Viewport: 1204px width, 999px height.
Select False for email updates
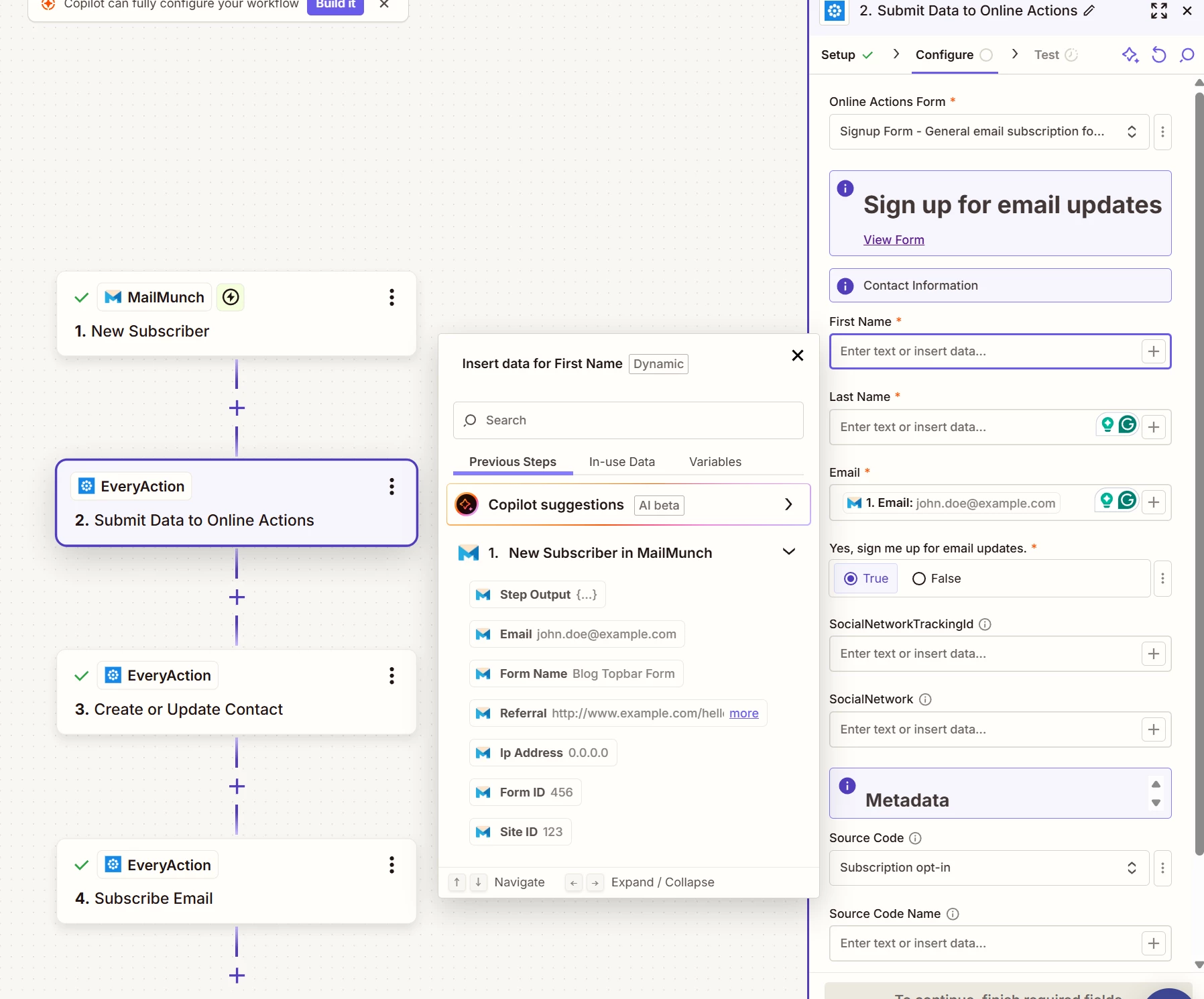tap(937, 579)
